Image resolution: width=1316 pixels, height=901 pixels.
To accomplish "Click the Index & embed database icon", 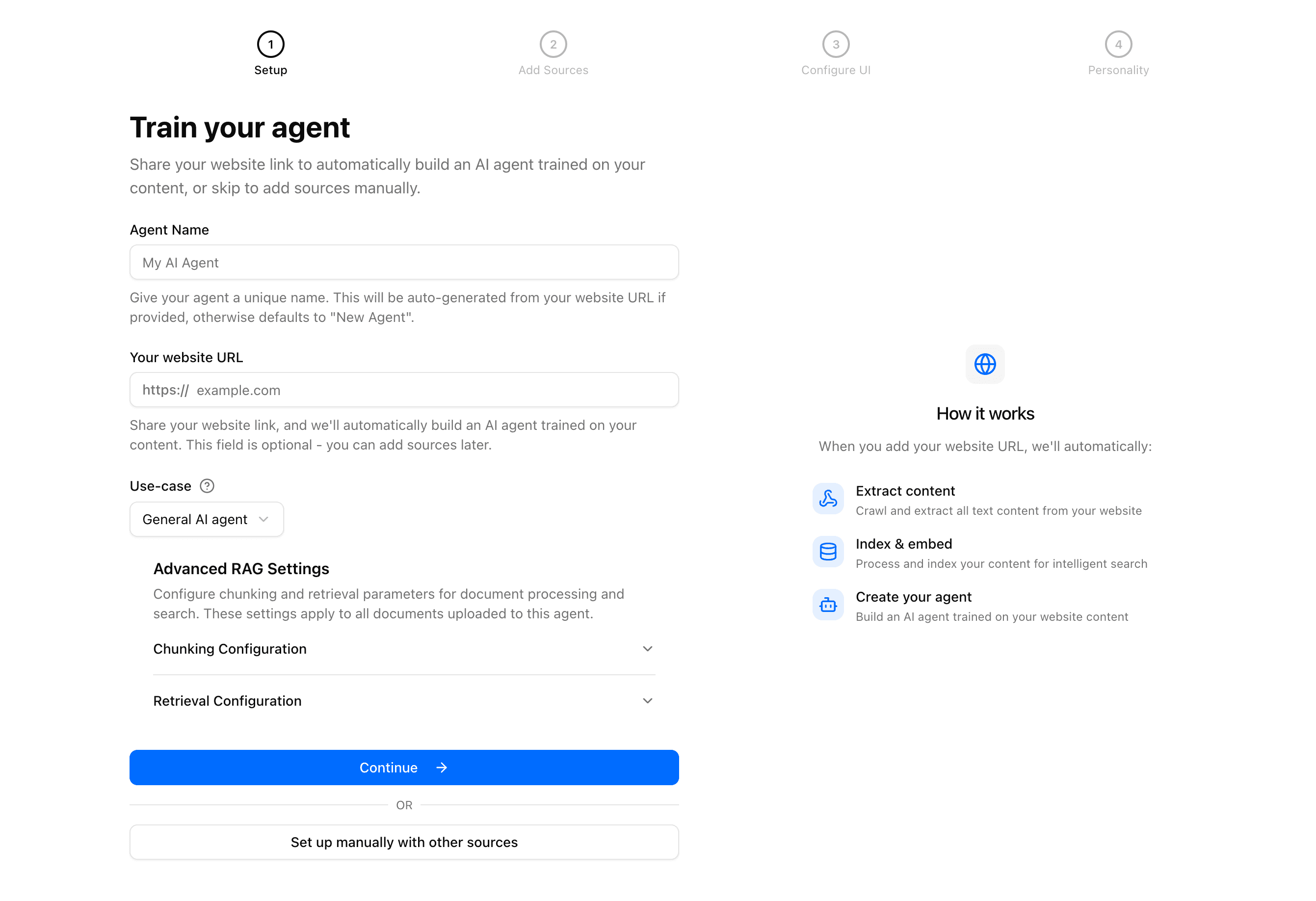I will [827, 552].
